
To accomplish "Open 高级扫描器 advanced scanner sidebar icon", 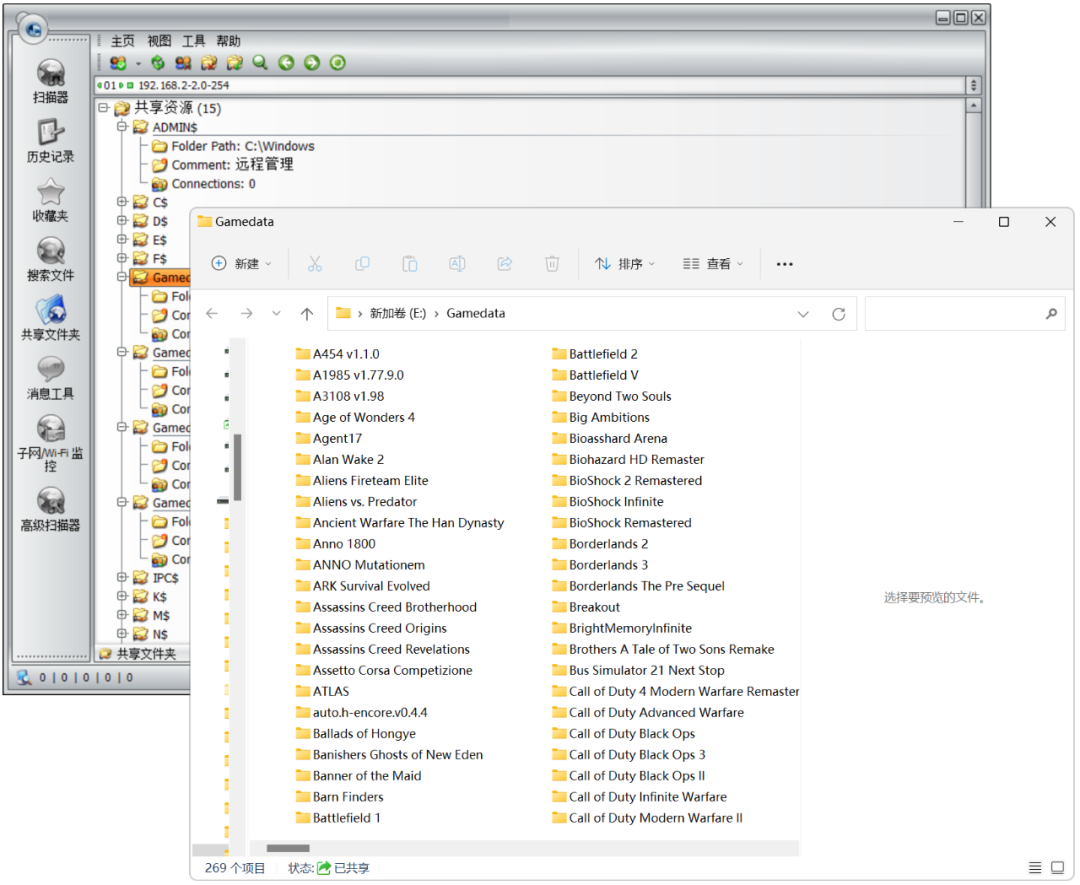I will [x=50, y=509].
